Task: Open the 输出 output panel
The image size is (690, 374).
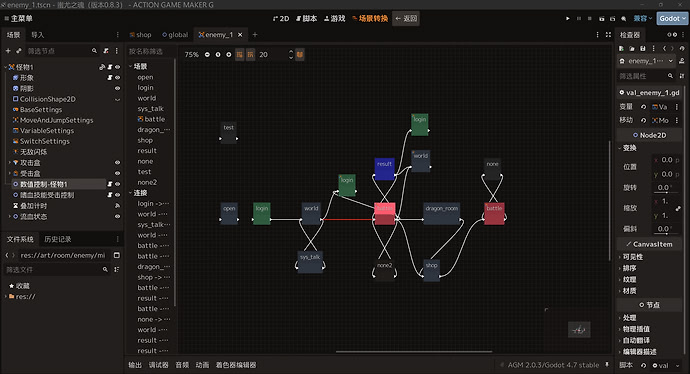Action: [x=135, y=365]
